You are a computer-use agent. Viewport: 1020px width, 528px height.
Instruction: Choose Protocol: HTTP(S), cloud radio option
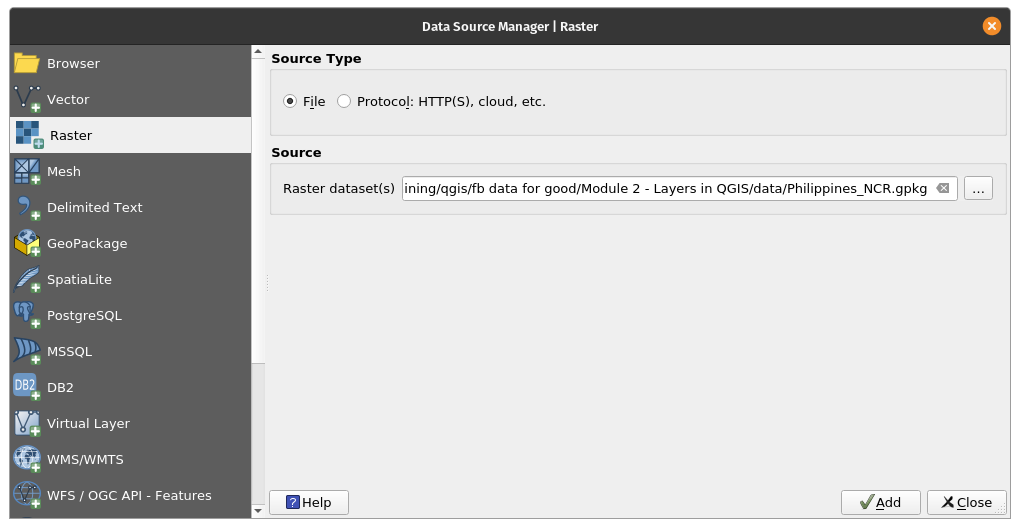pyautogui.click(x=344, y=101)
